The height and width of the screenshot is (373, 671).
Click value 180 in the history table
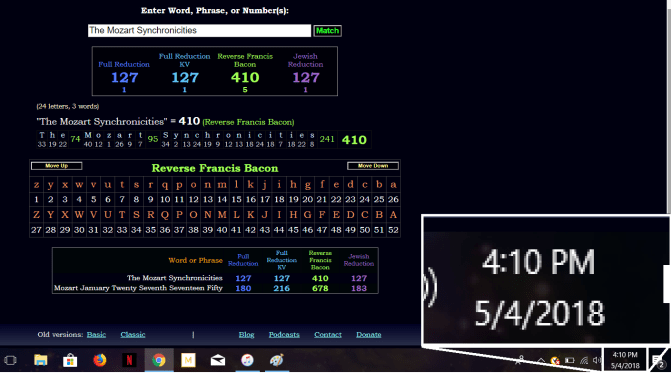click(x=243, y=288)
